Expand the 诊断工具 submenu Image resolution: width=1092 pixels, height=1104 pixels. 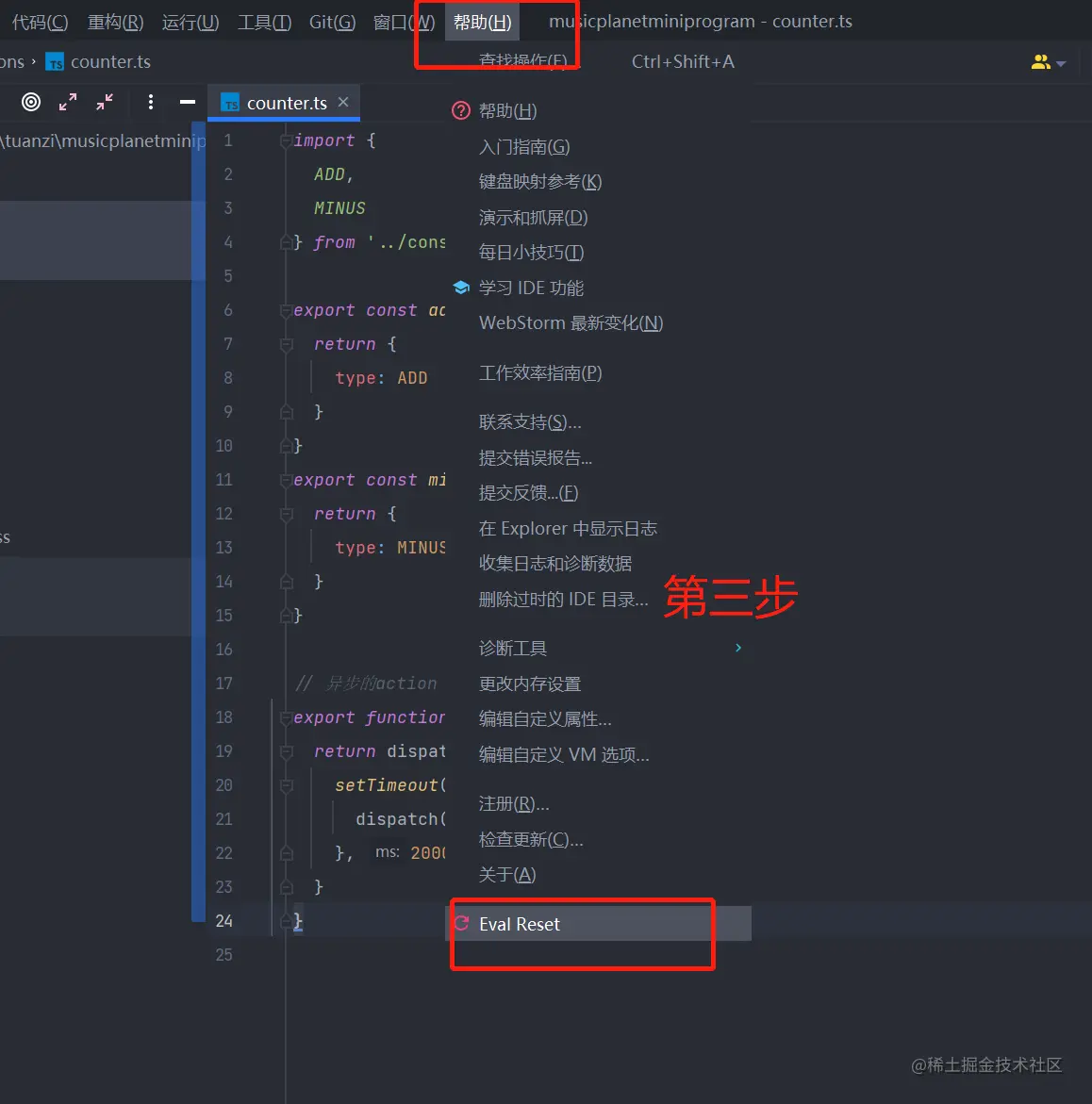[x=600, y=648]
